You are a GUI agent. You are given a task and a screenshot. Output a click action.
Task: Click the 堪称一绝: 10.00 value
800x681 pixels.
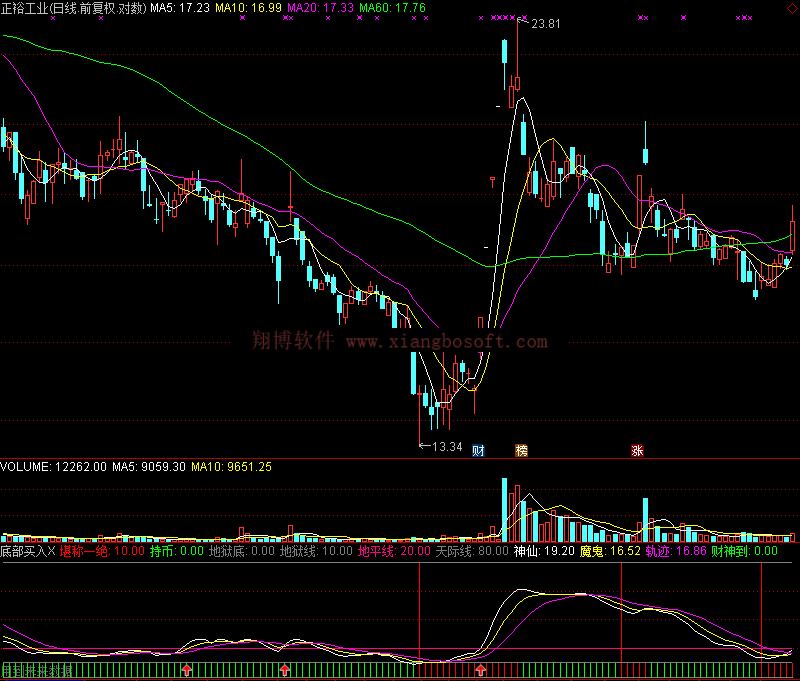[x=103, y=551]
